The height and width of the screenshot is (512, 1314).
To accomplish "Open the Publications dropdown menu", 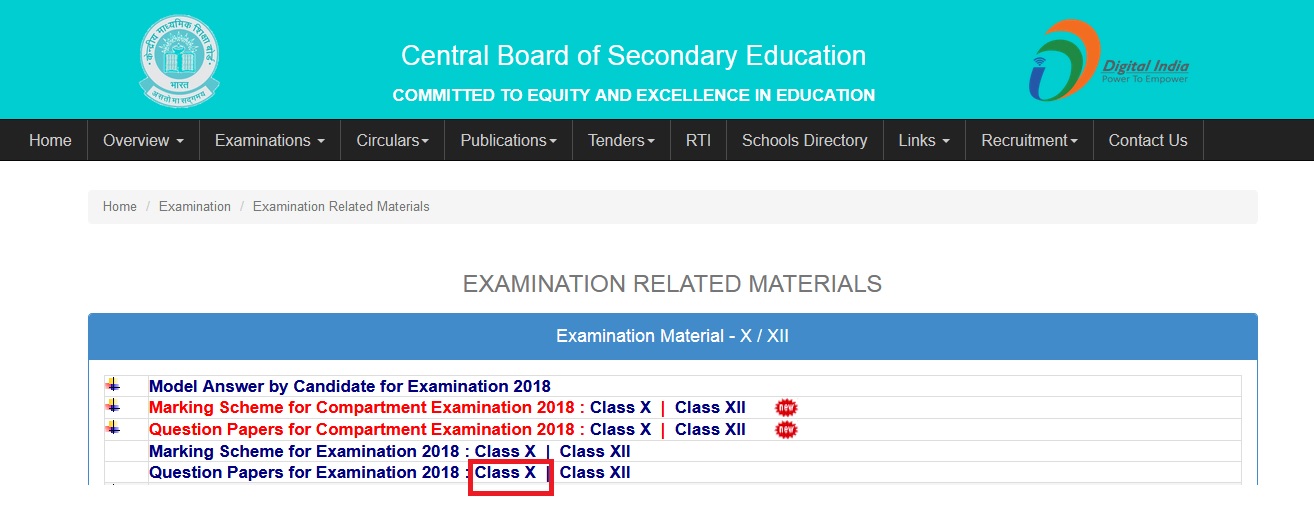I will [508, 140].
